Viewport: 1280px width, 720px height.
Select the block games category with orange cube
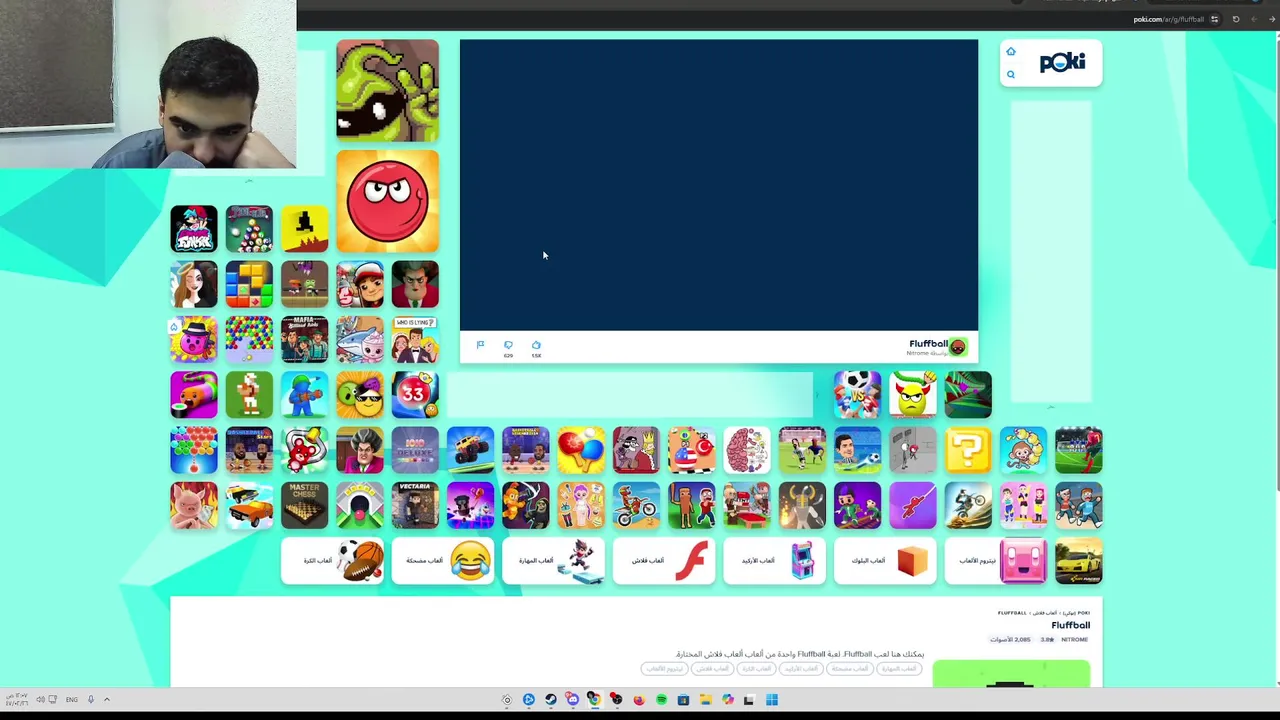[x=886, y=561]
